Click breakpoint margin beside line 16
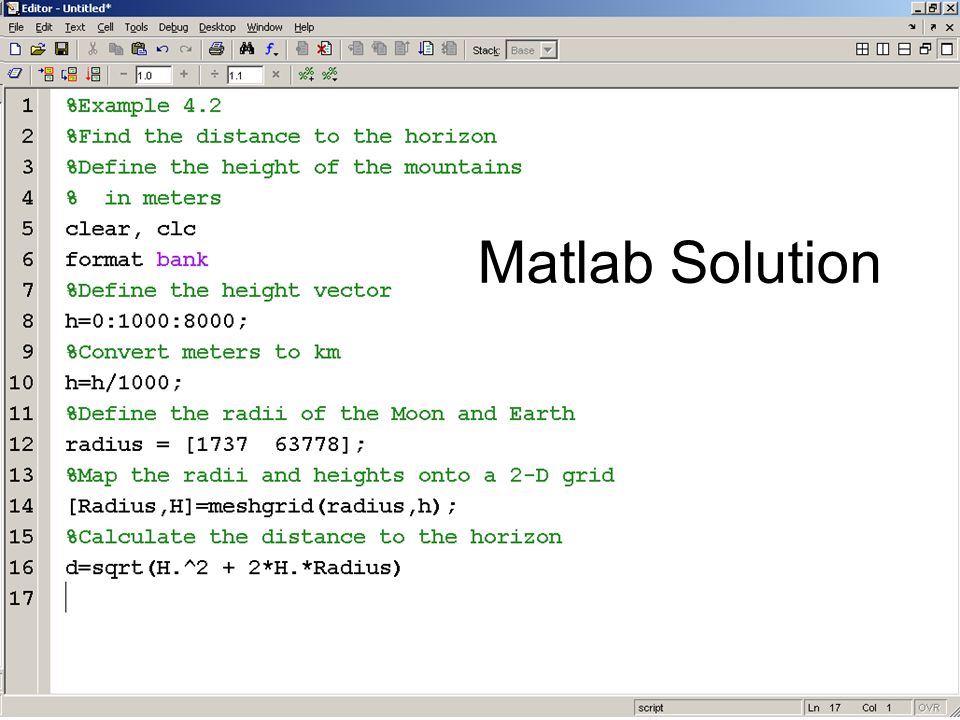Image resolution: width=960 pixels, height=720 pixels. tap(43, 568)
